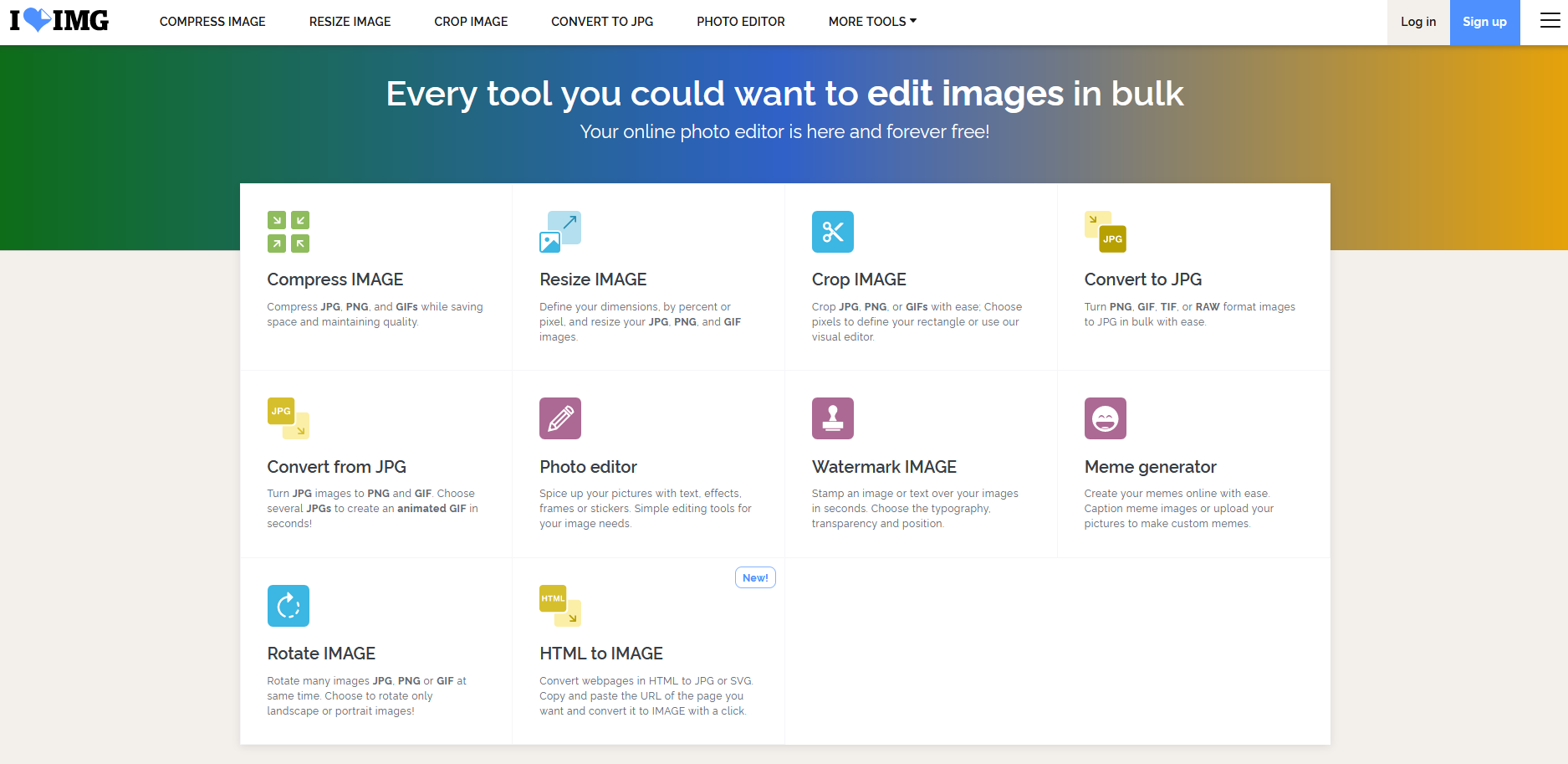Open COMPRESS IMAGE in the top navigation
This screenshot has height=764, width=1568.
[212, 22]
